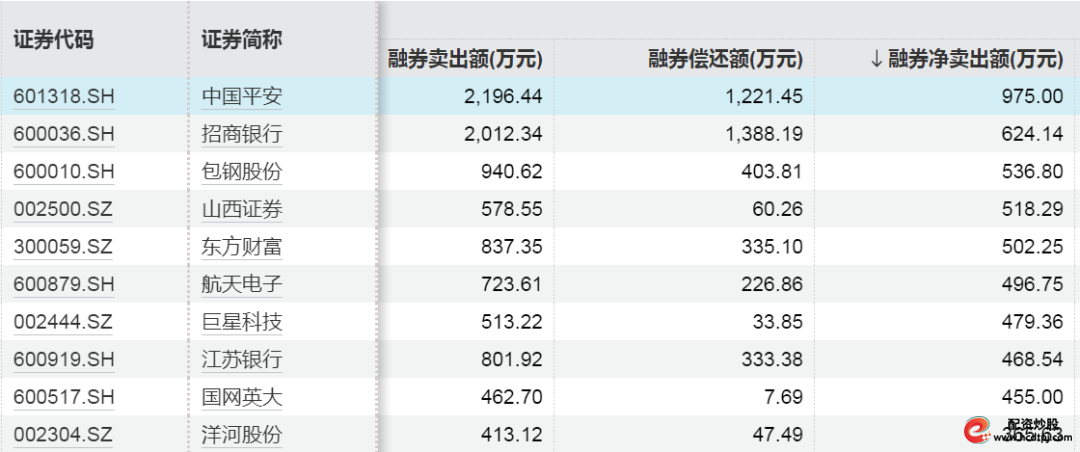Image resolution: width=1080 pixels, height=452 pixels.
Task: Select 中国平安 sell amount 2,196.44
Action: (x=503, y=96)
